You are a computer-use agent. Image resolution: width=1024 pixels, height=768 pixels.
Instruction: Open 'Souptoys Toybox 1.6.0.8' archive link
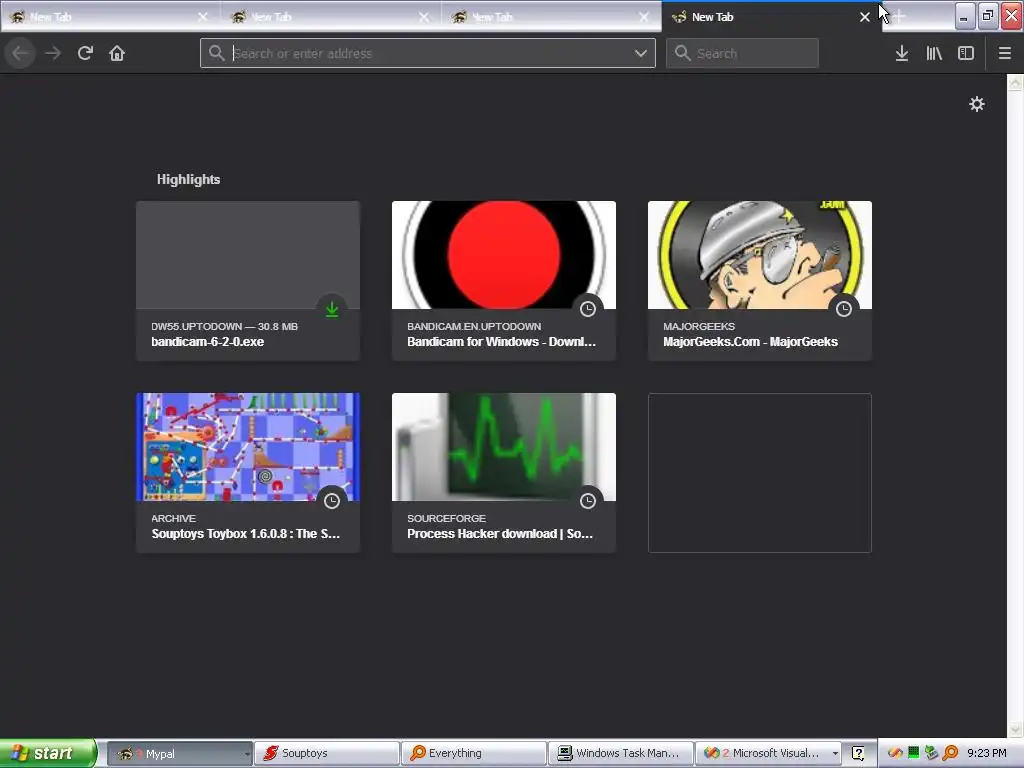[x=246, y=534]
